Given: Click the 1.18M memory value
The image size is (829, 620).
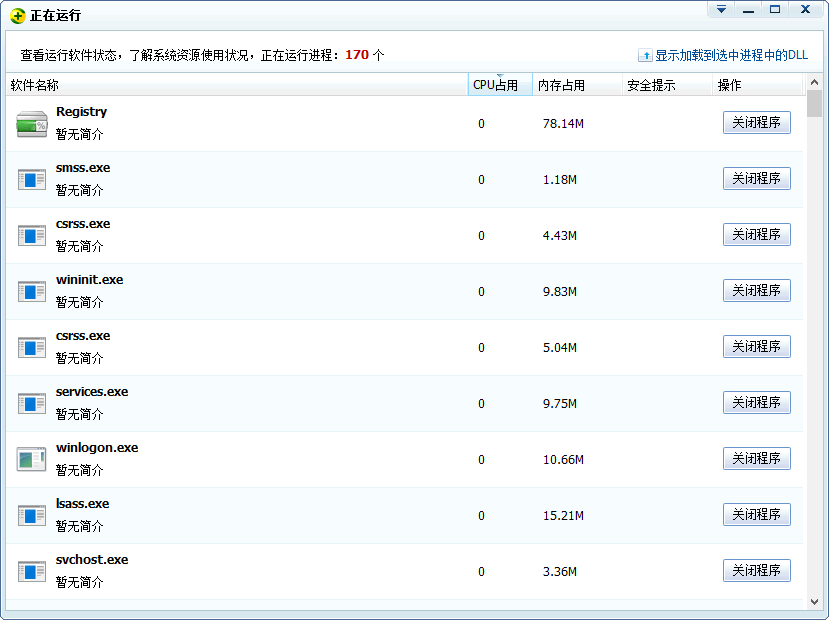Looking at the screenshot, I should pos(559,180).
